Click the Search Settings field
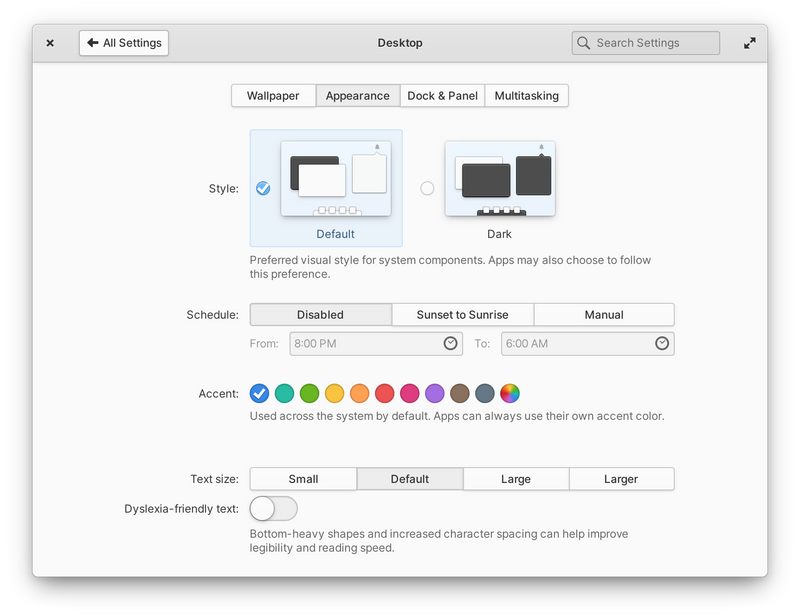This screenshot has width=800, height=616. (x=646, y=43)
